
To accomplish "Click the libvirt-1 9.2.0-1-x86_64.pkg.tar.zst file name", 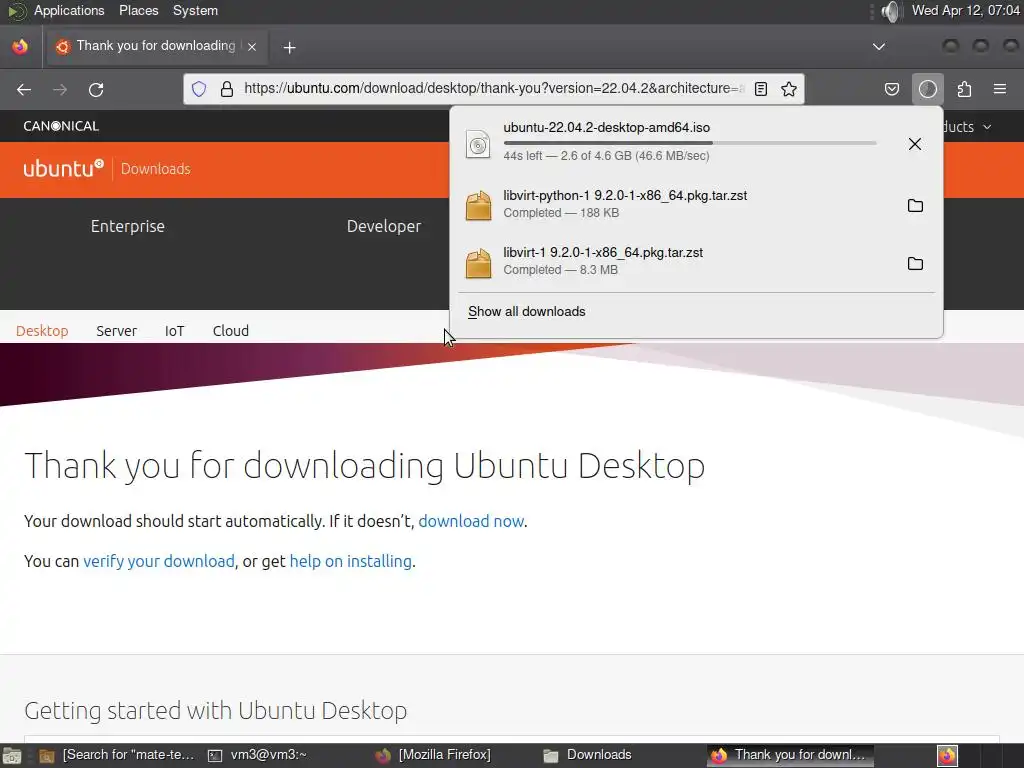I will (603, 253).
